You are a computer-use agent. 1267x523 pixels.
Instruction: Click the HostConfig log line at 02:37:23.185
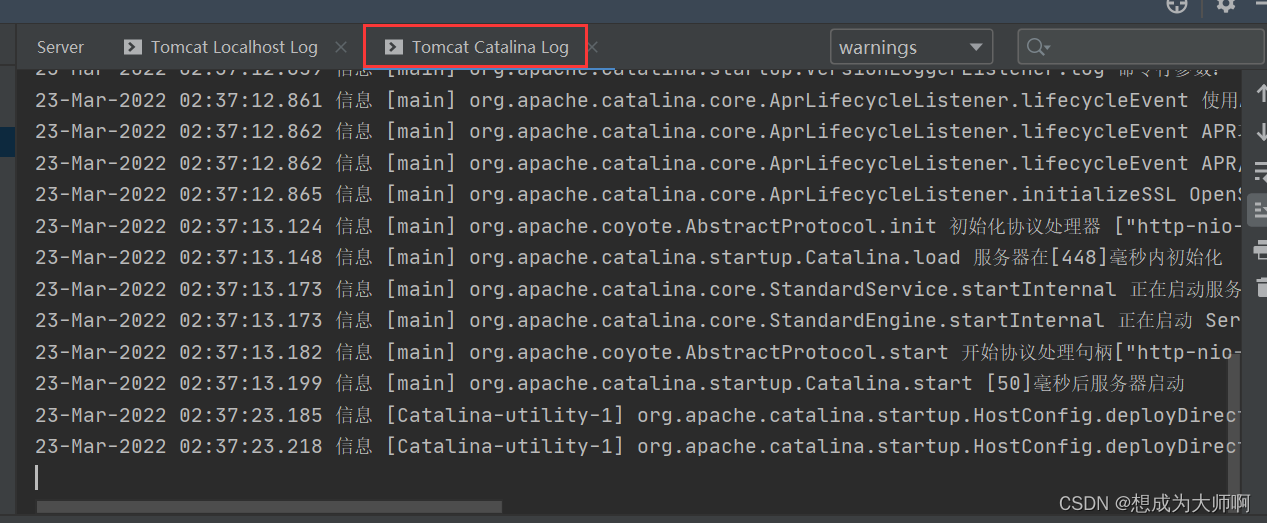point(637,415)
